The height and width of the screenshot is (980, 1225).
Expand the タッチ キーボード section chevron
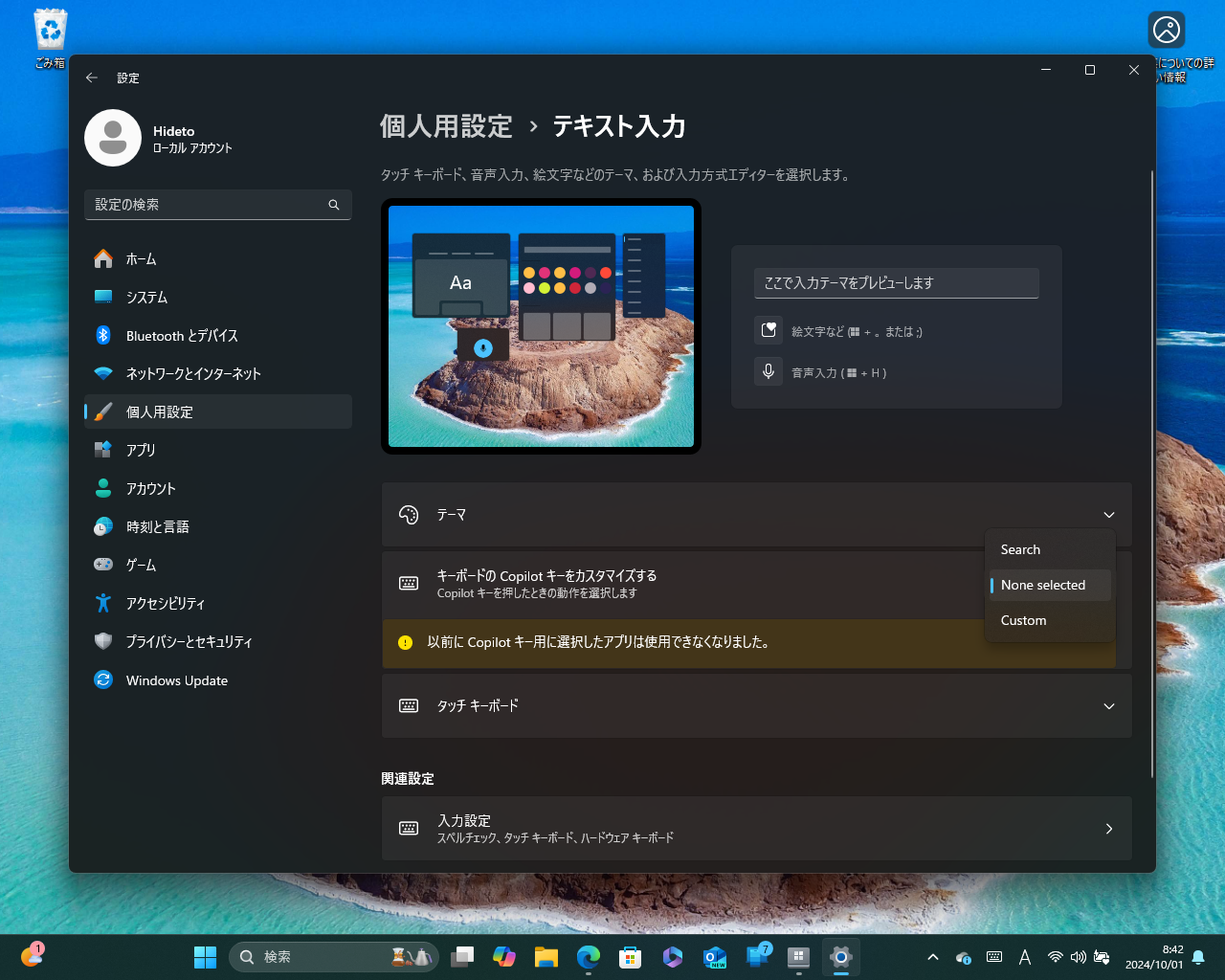[x=1108, y=705]
